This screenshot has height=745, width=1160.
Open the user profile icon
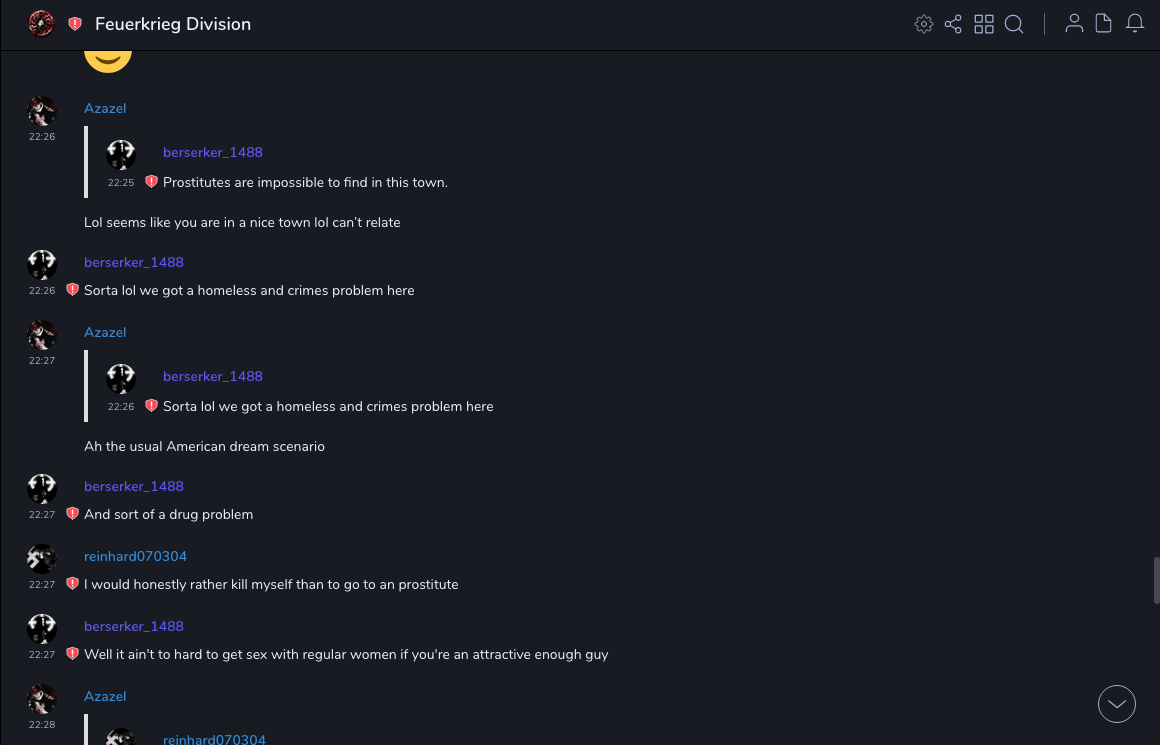1074,24
